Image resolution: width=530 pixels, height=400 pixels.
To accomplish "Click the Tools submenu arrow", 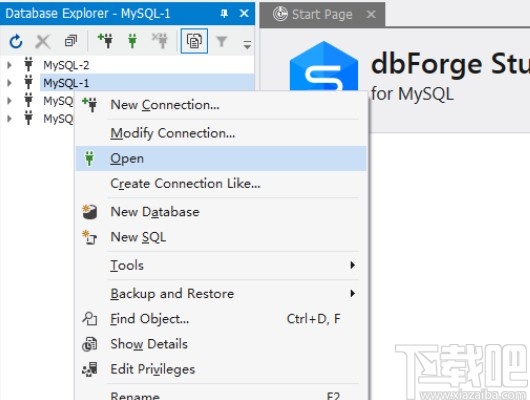I will coord(353,265).
